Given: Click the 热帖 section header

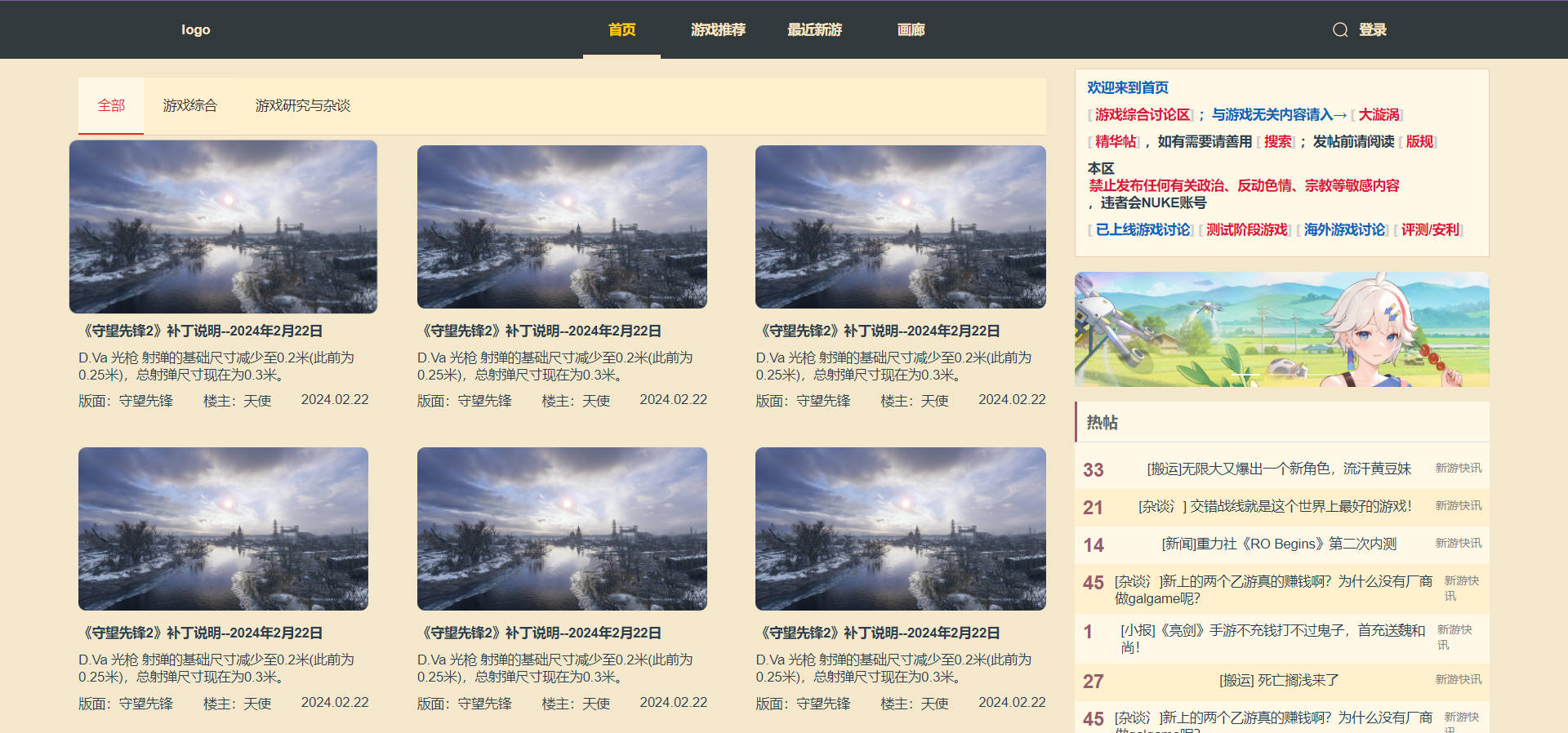Looking at the screenshot, I should pyautogui.click(x=1281, y=422).
